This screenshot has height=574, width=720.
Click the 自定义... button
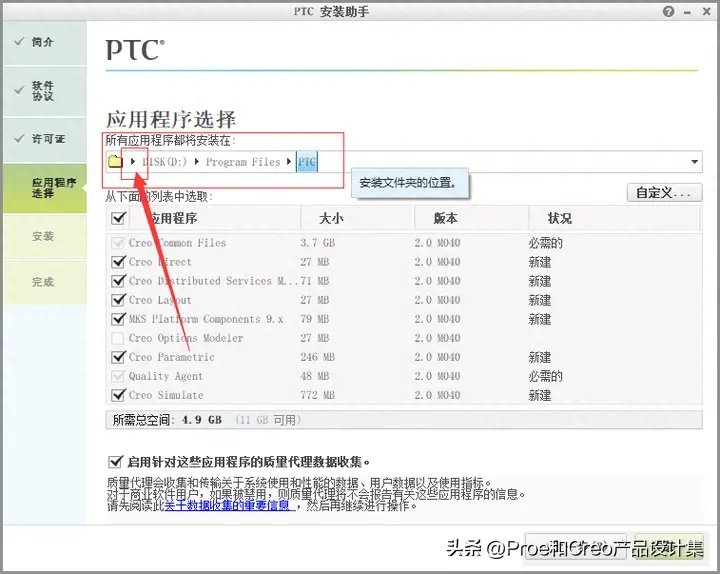point(664,193)
